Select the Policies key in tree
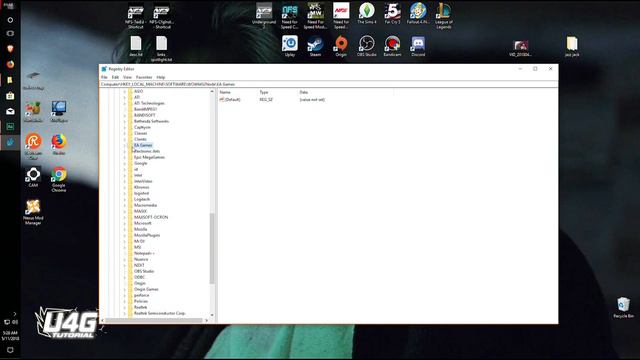The image size is (640, 360). point(141,301)
